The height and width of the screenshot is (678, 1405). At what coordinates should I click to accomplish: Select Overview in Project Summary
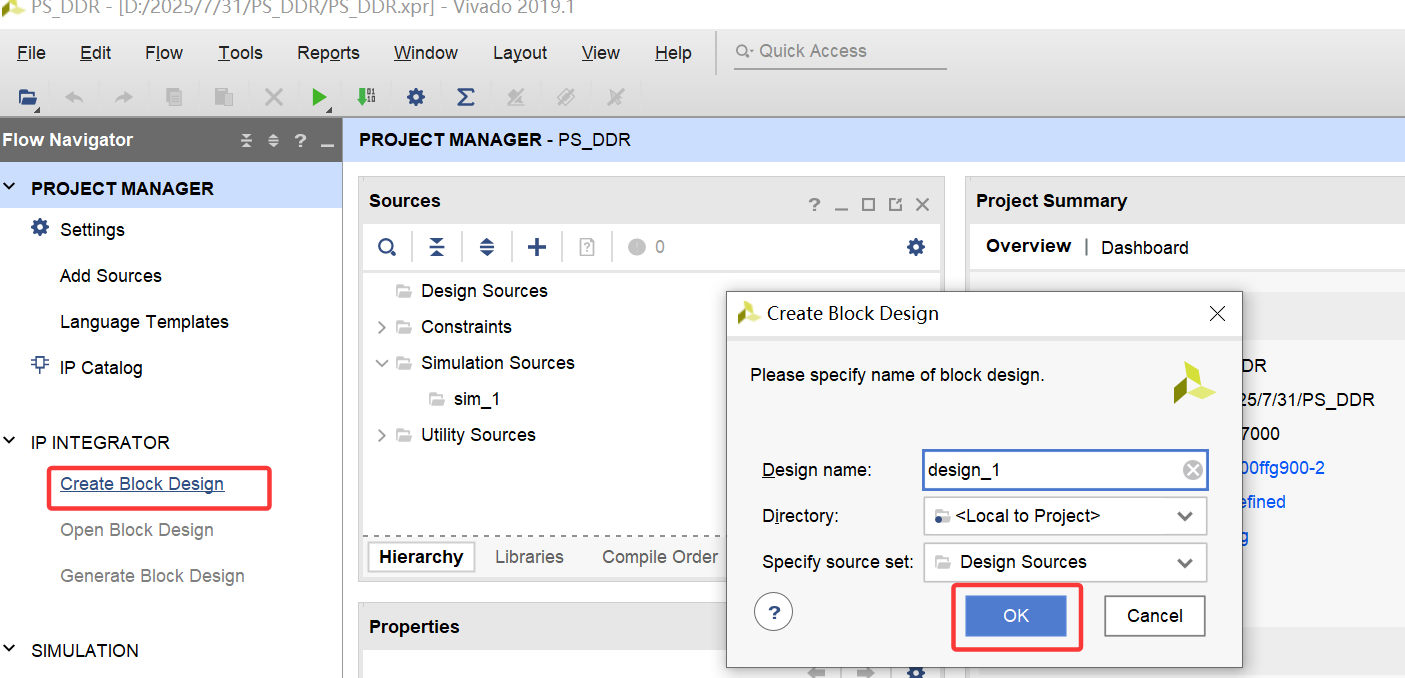[x=1028, y=246]
